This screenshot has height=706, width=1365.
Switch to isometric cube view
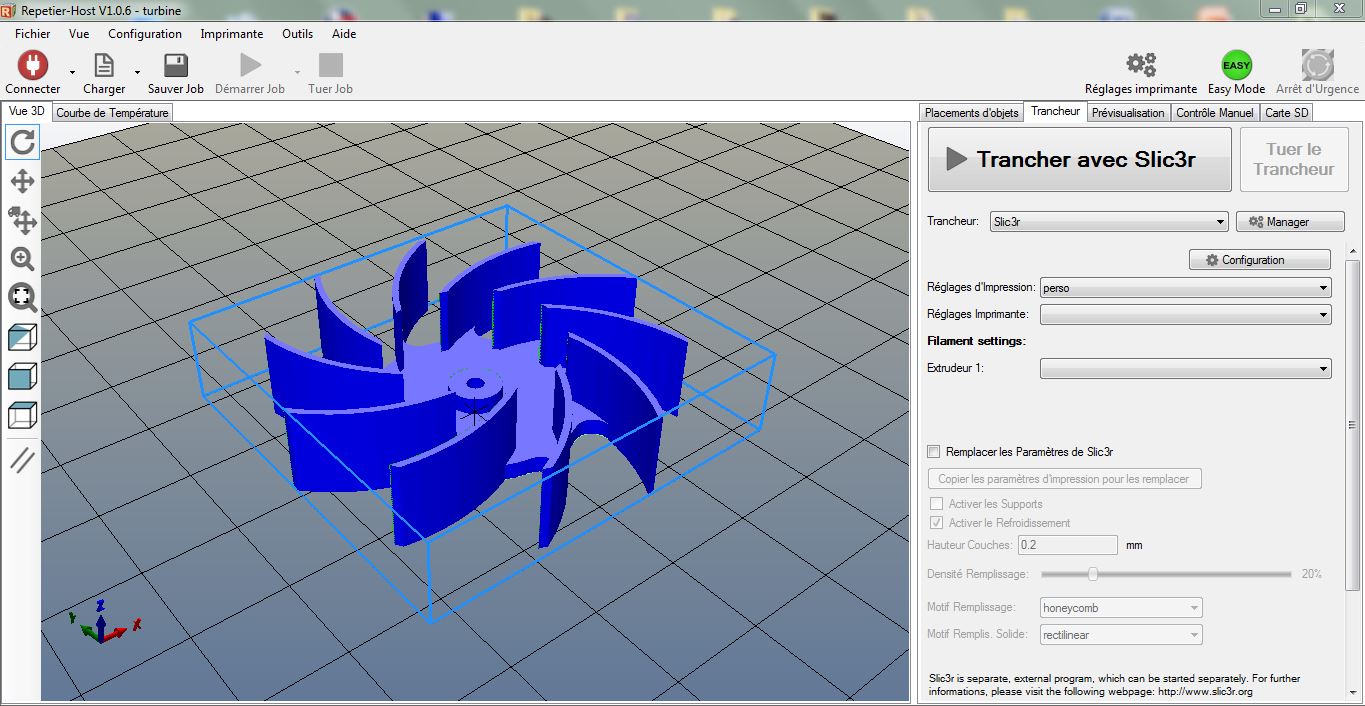[x=22, y=337]
